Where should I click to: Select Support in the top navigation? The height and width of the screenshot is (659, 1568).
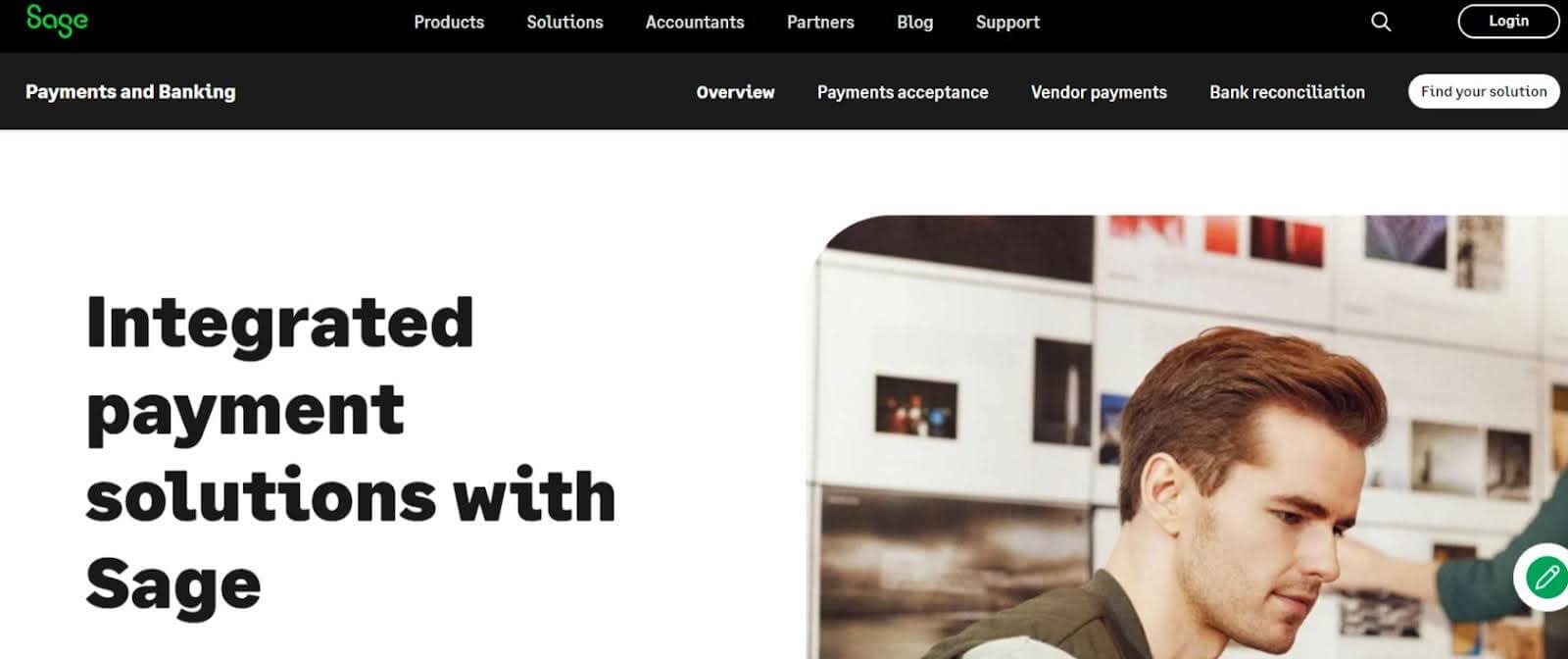click(1007, 22)
